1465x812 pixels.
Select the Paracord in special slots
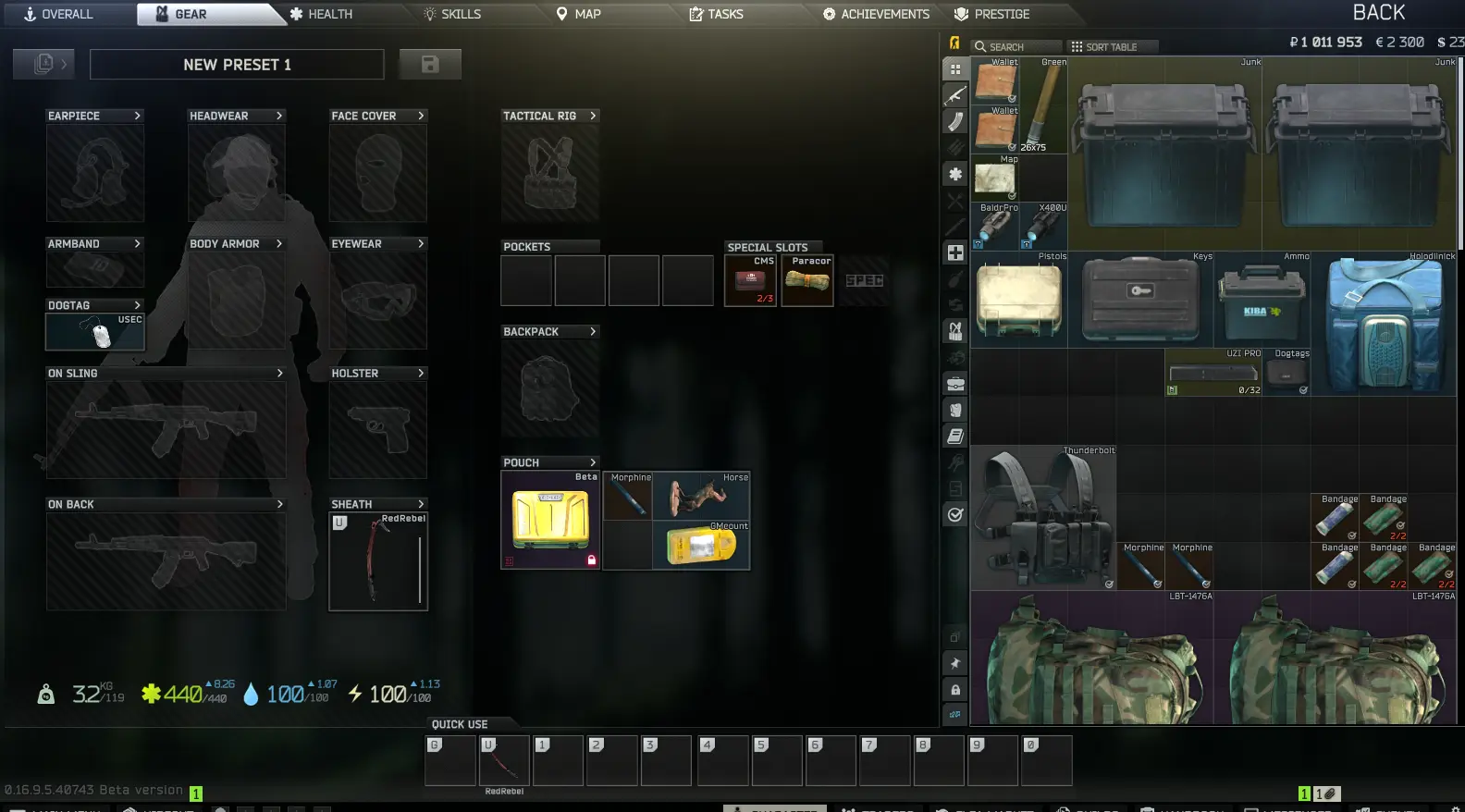click(x=807, y=280)
